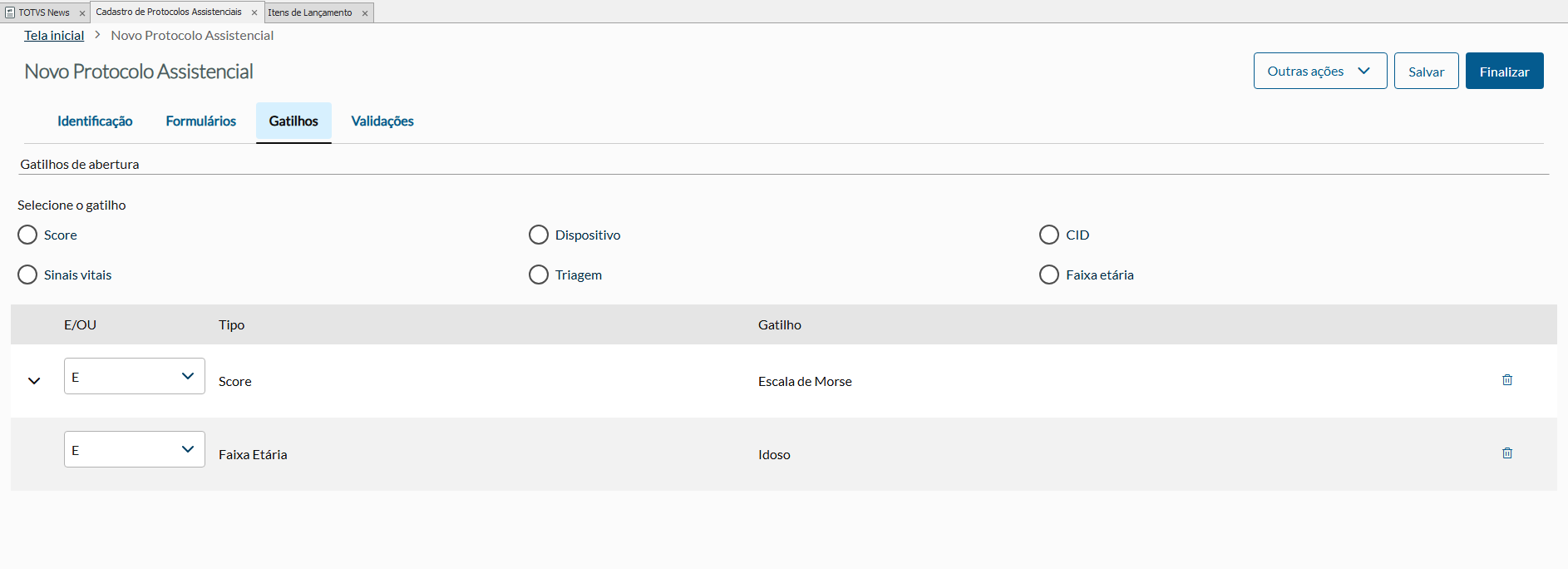1568x569 pixels.
Task: Pick the Sinais vitais radio button
Action: coord(27,275)
